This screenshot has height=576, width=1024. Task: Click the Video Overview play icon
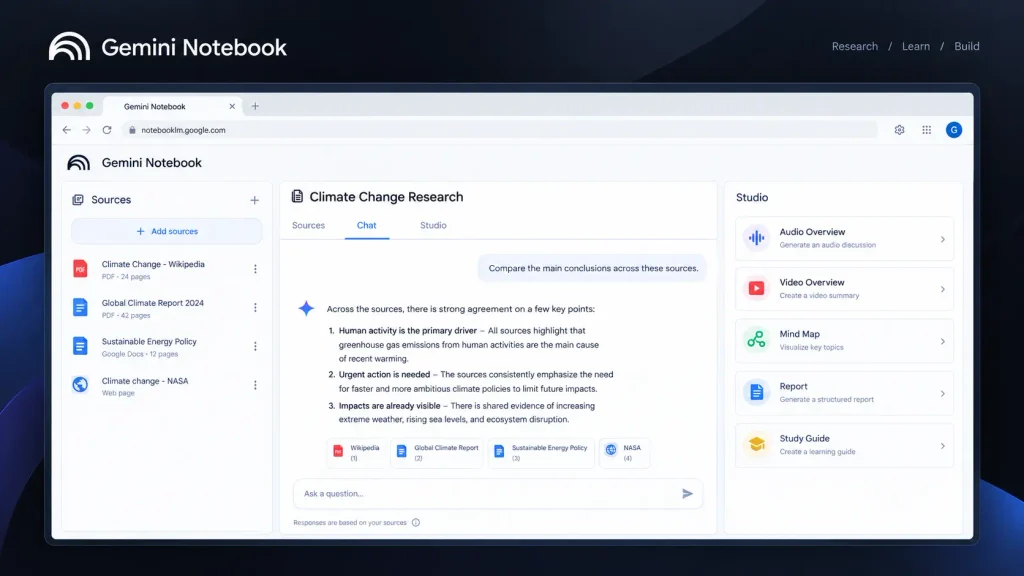(756, 289)
